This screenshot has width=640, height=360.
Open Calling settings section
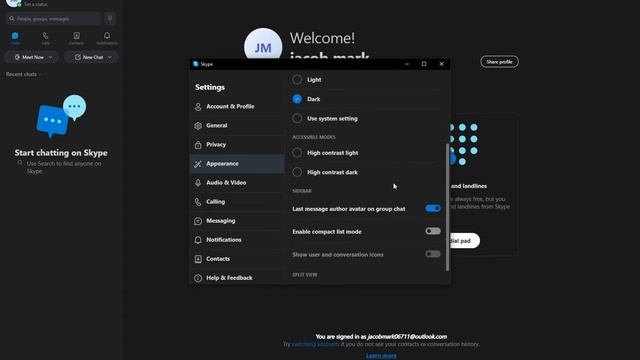coord(237,202)
